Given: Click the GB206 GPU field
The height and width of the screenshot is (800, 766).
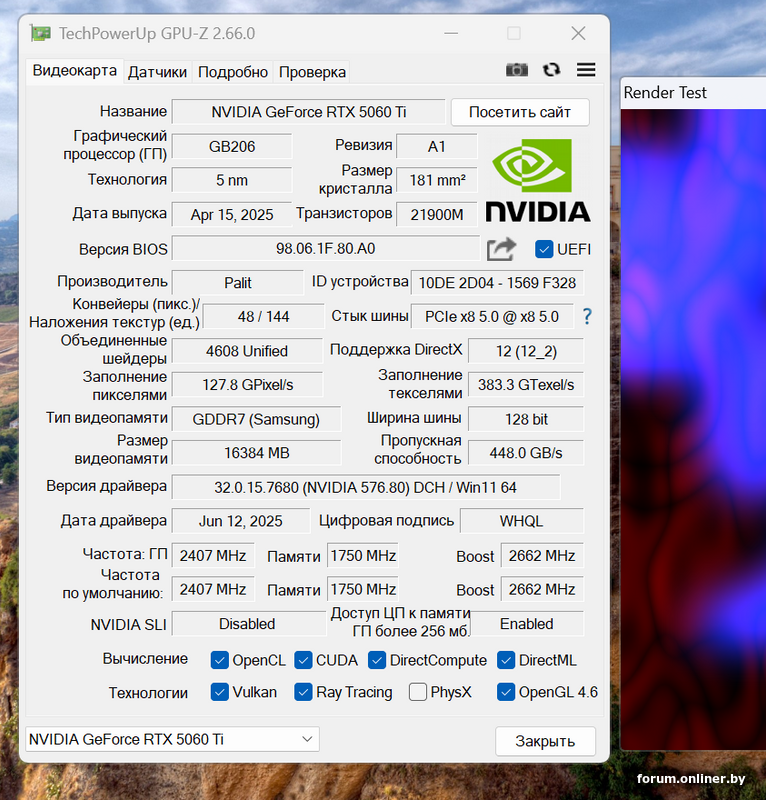Looking at the screenshot, I should (232, 147).
